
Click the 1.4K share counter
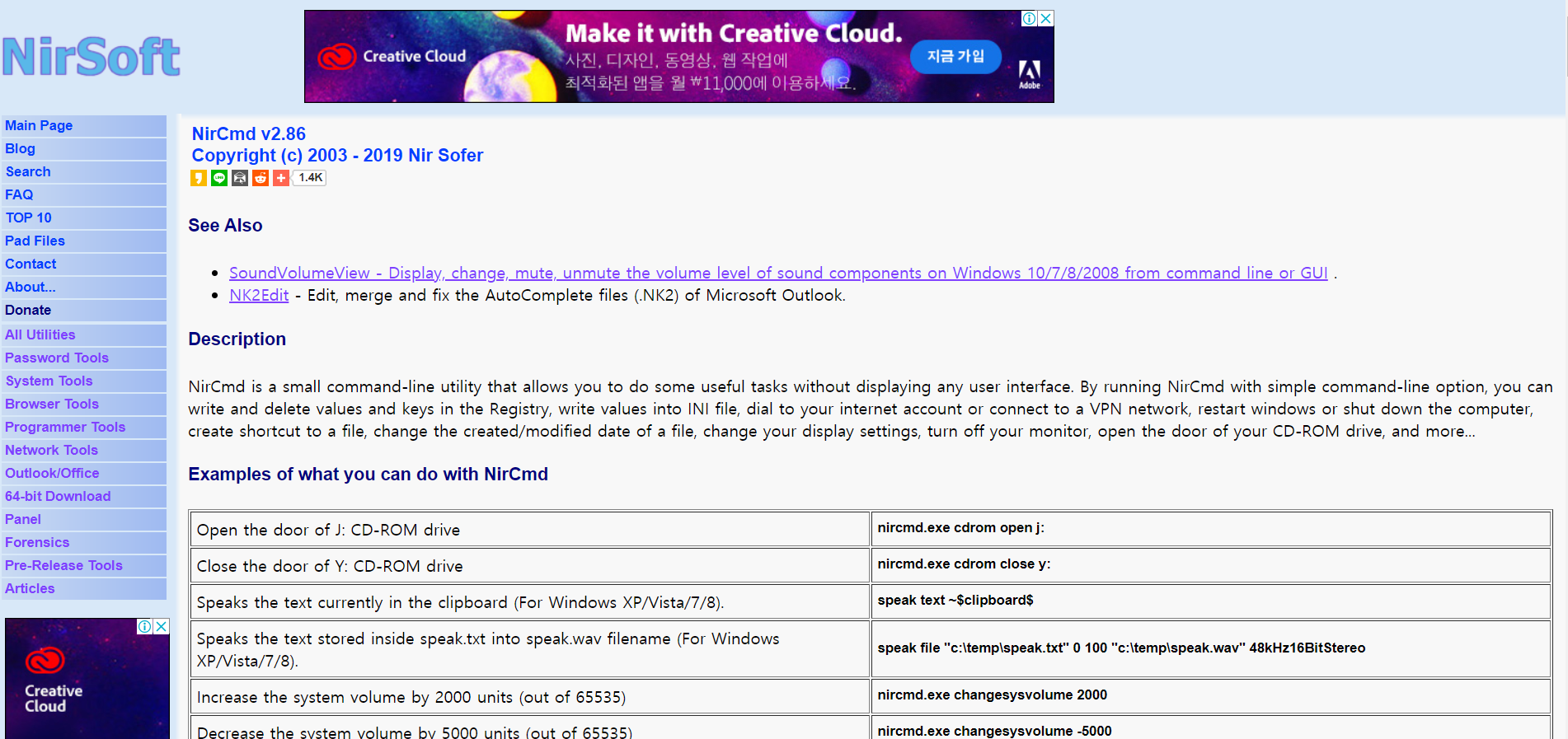[x=311, y=178]
